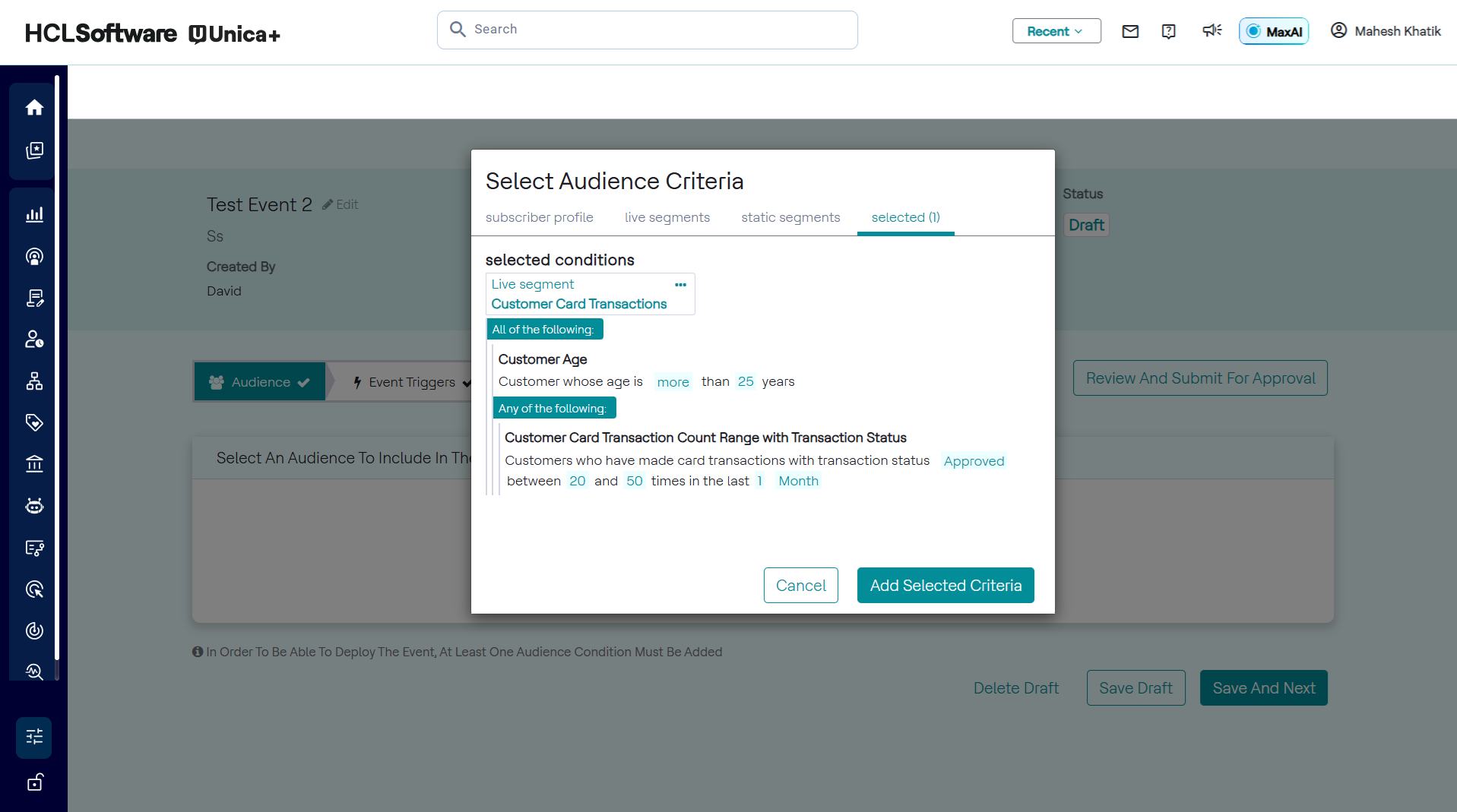Image resolution: width=1457 pixels, height=812 pixels.
Task: Click Add Selected Criteria button
Action: (x=945, y=586)
